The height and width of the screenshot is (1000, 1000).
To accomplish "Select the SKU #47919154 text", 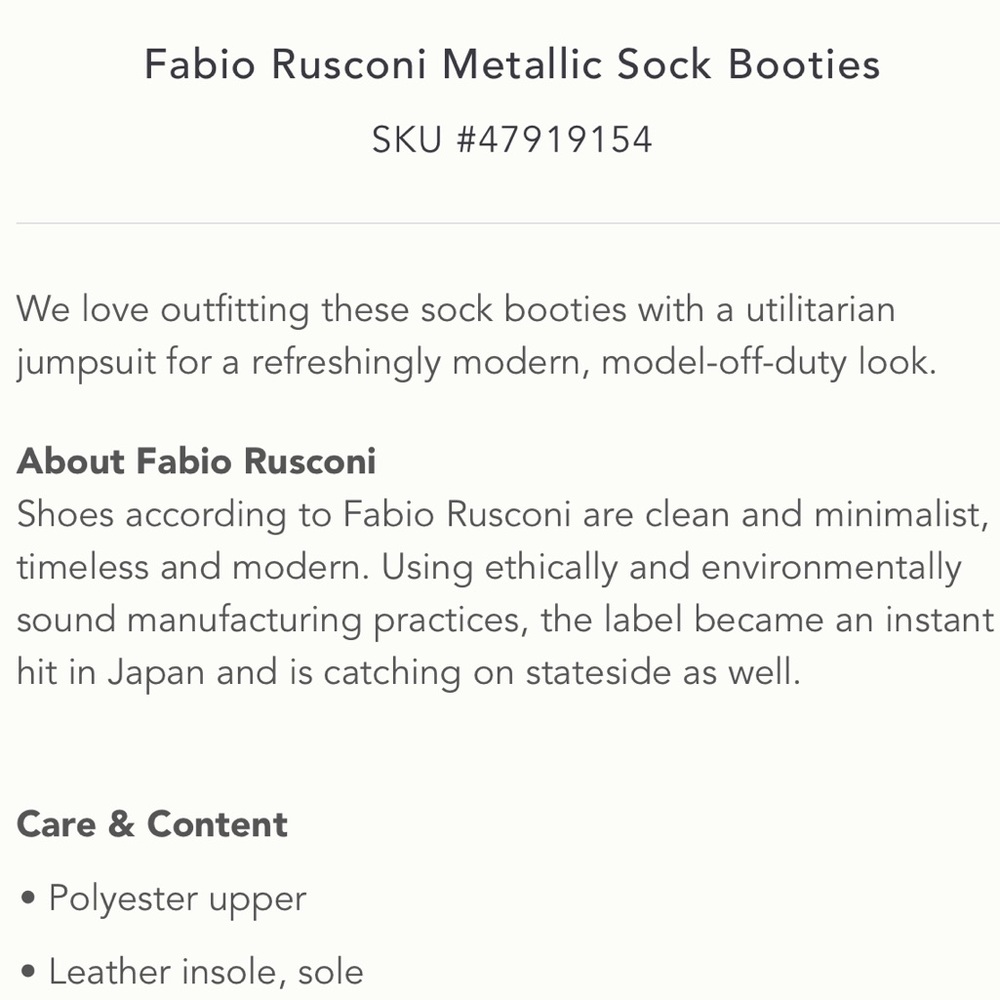I will point(512,139).
